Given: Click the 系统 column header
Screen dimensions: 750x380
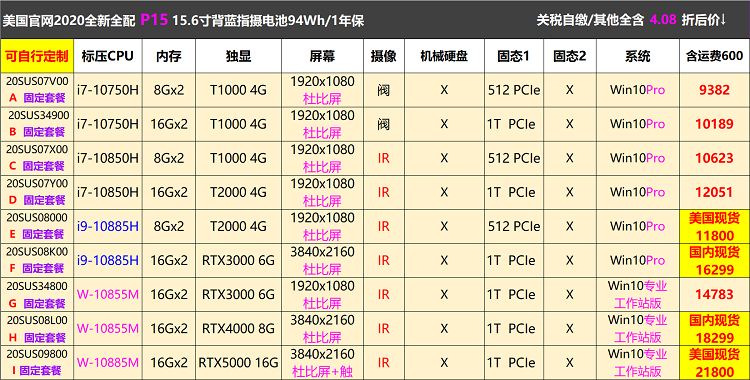Looking at the screenshot, I should coord(638,56).
